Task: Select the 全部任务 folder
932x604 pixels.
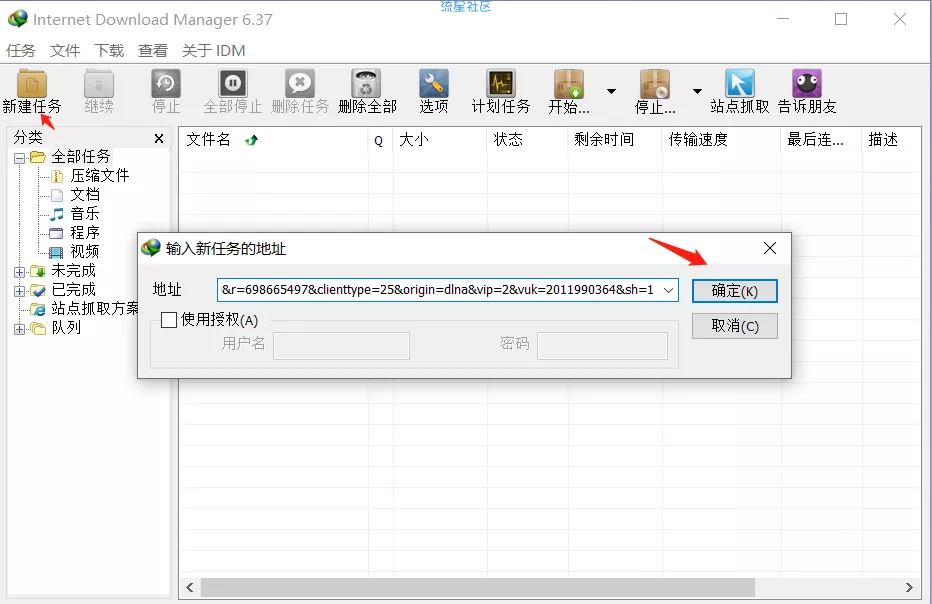Action: pyautogui.click(x=81, y=156)
